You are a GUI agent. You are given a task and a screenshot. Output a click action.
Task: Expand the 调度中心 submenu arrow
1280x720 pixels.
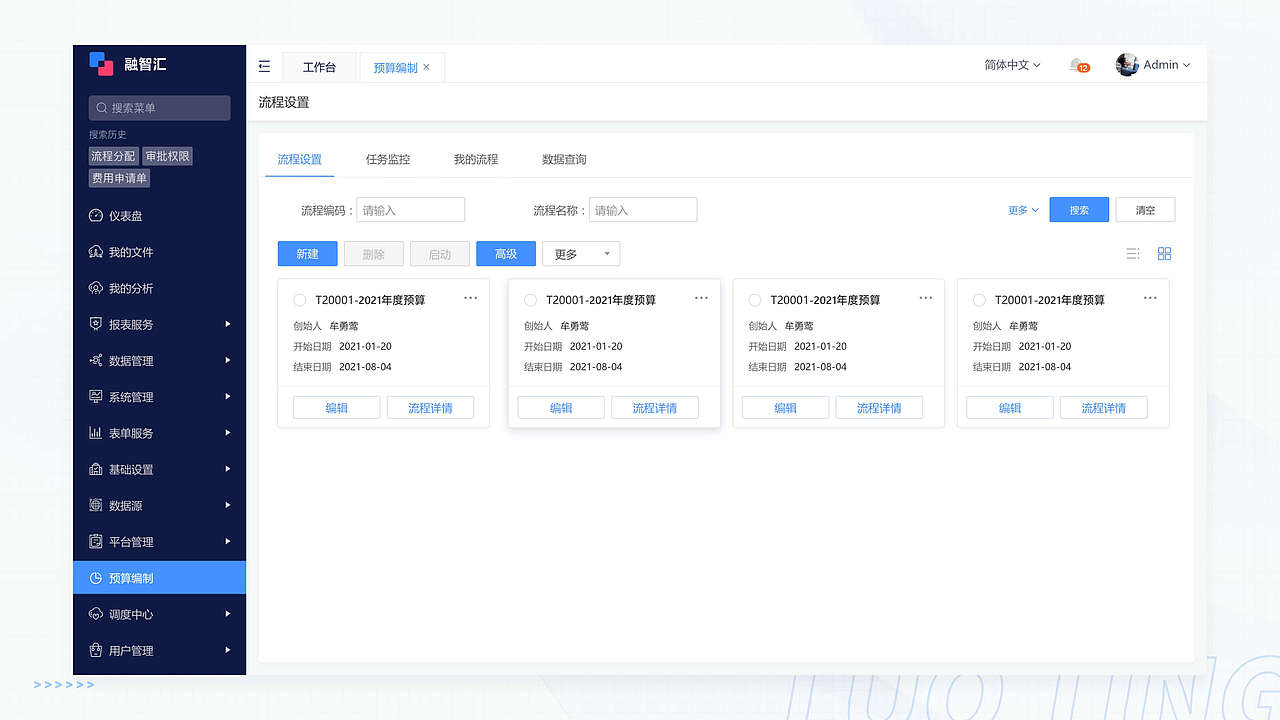228,614
